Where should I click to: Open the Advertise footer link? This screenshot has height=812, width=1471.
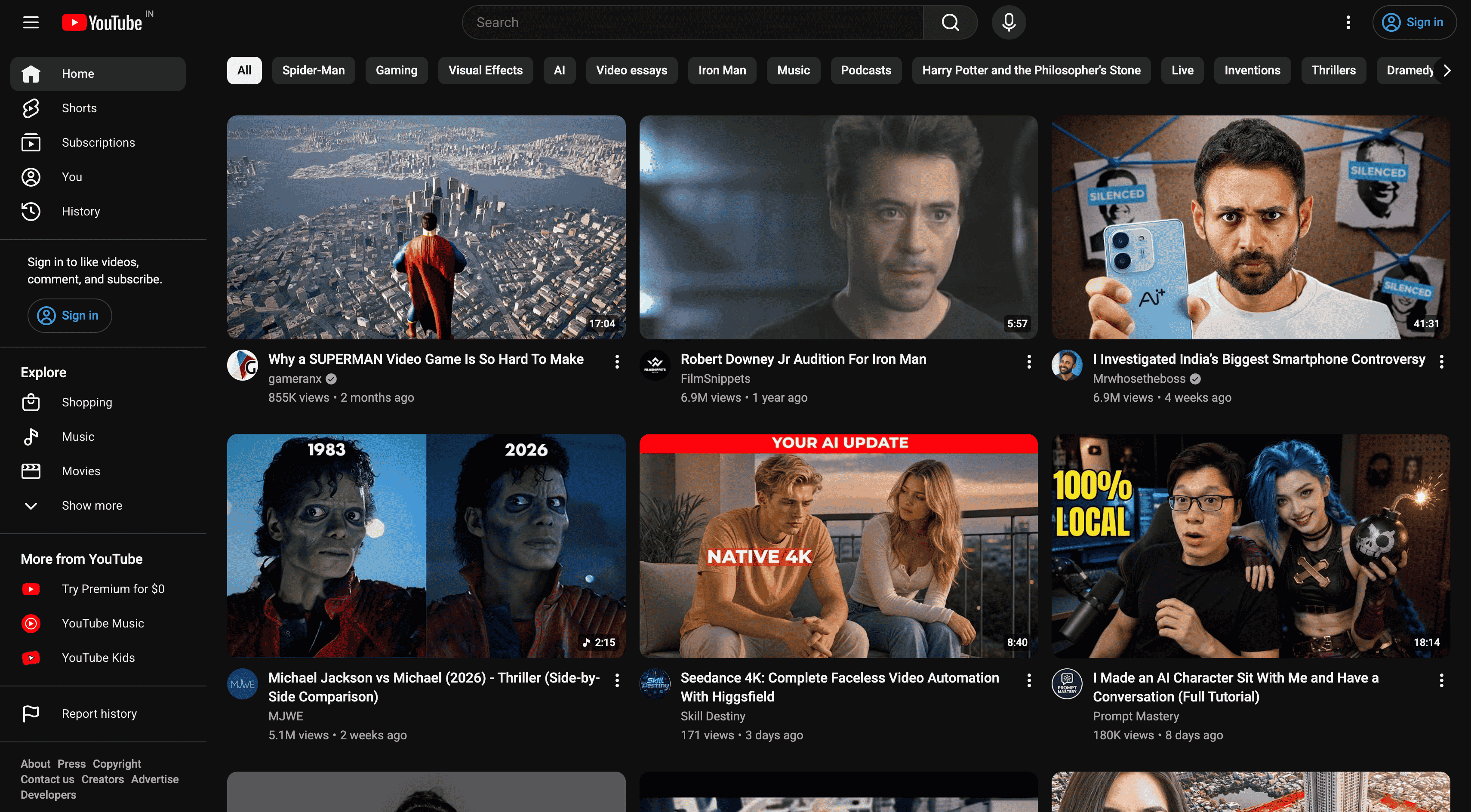coord(155,779)
